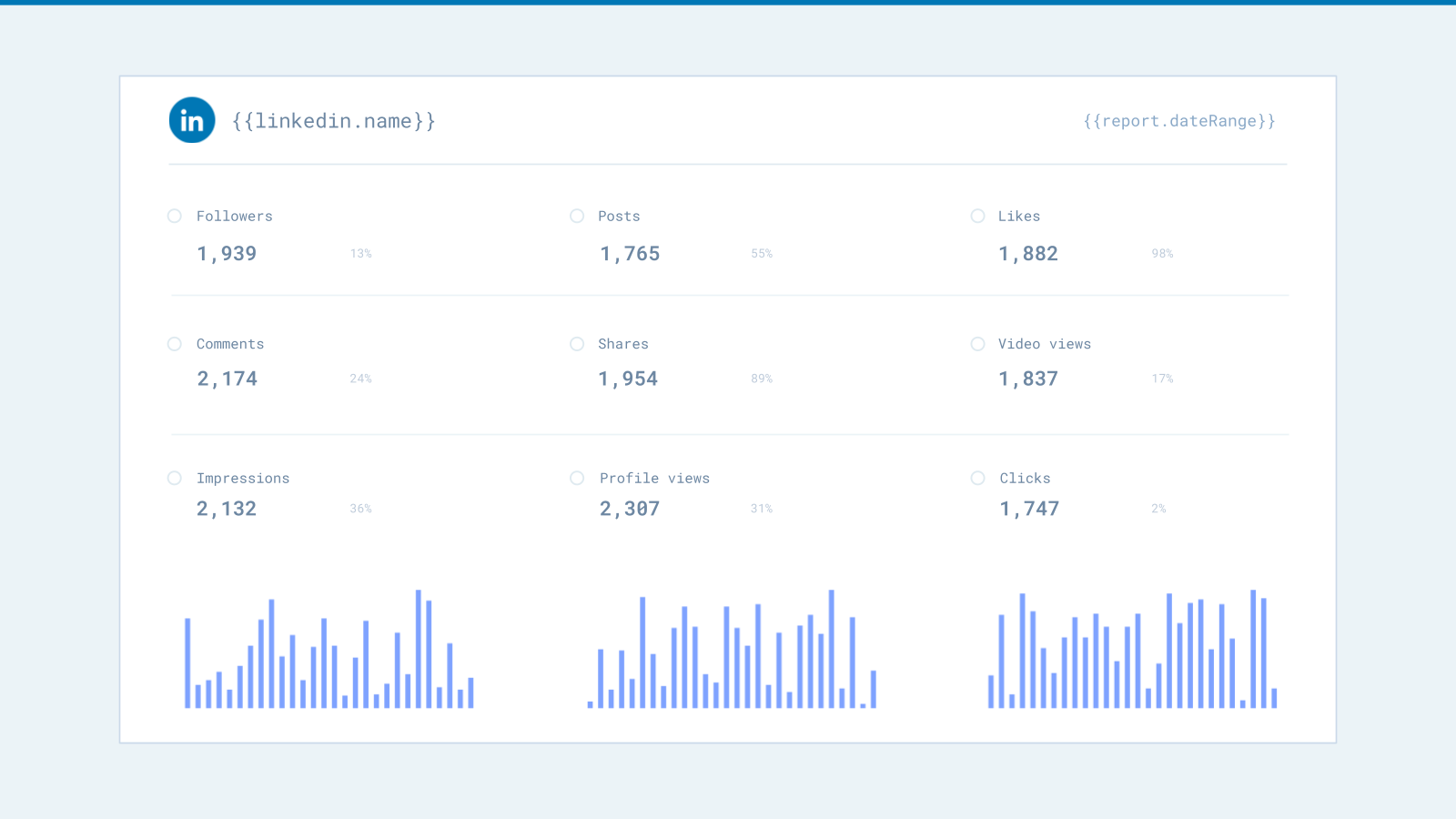
Task: Click the Video views value 1,837
Action: pyautogui.click(x=1028, y=379)
